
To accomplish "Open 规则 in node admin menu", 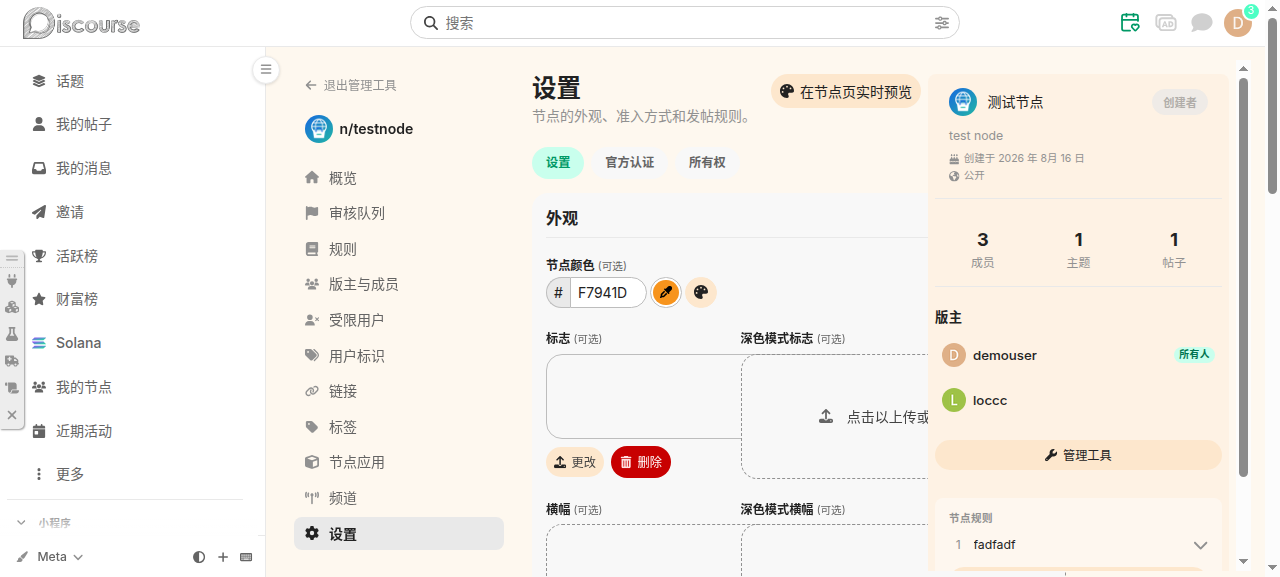I will (x=399, y=249).
